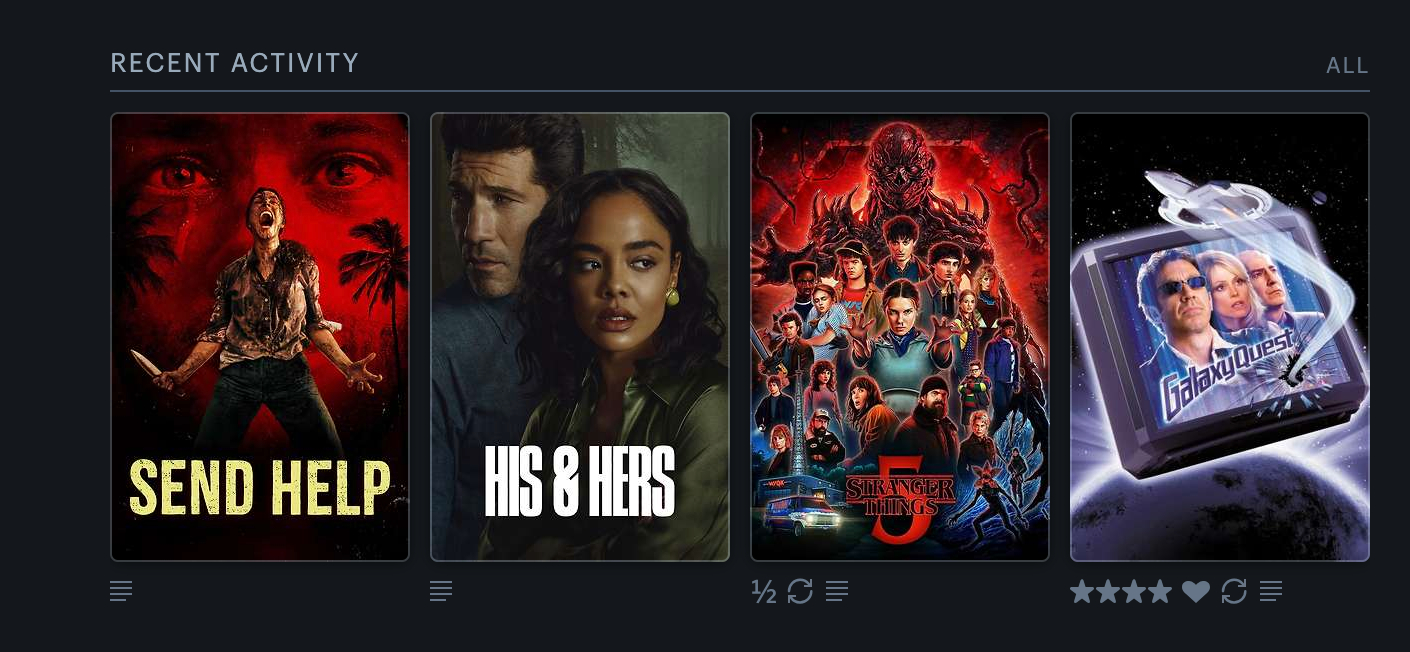1410x652 pixels.
Task: Open the Send Help poster
Action: click(260, 337)
